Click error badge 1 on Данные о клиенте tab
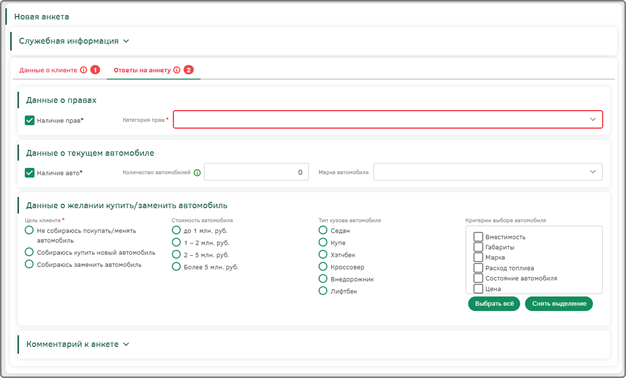This screenshot has width=626, height=378. (95, 70)
